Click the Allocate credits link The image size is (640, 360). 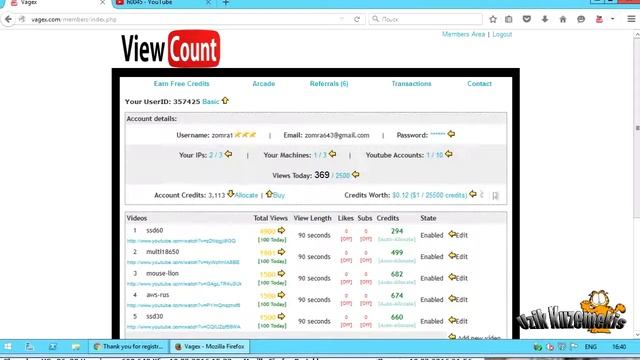tap(246, 195)
